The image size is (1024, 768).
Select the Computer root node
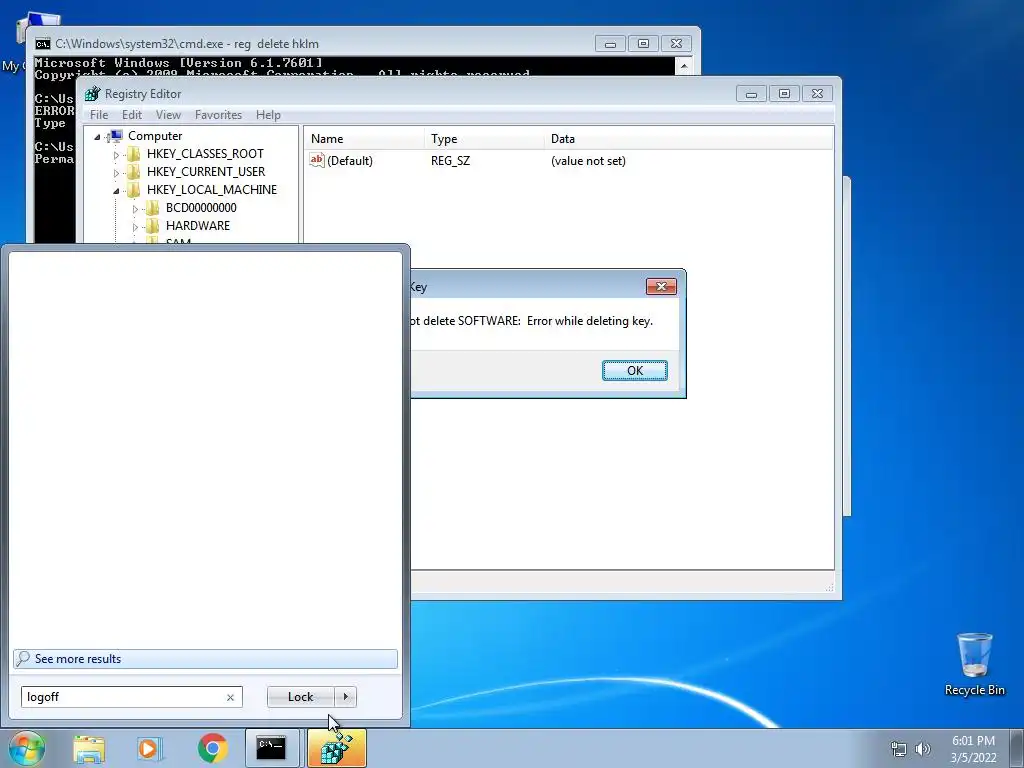coord(155,136)
